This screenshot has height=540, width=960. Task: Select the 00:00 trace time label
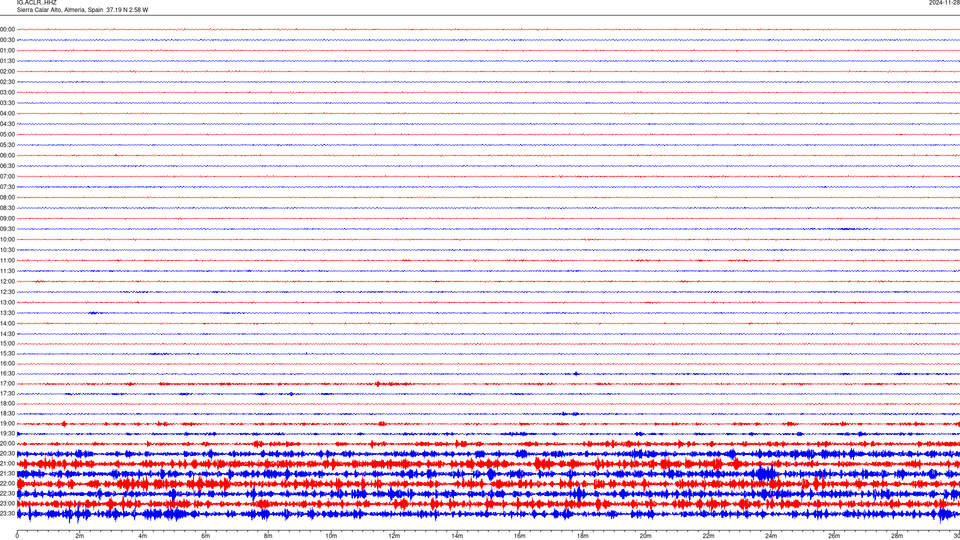click(x=7, y=29)
